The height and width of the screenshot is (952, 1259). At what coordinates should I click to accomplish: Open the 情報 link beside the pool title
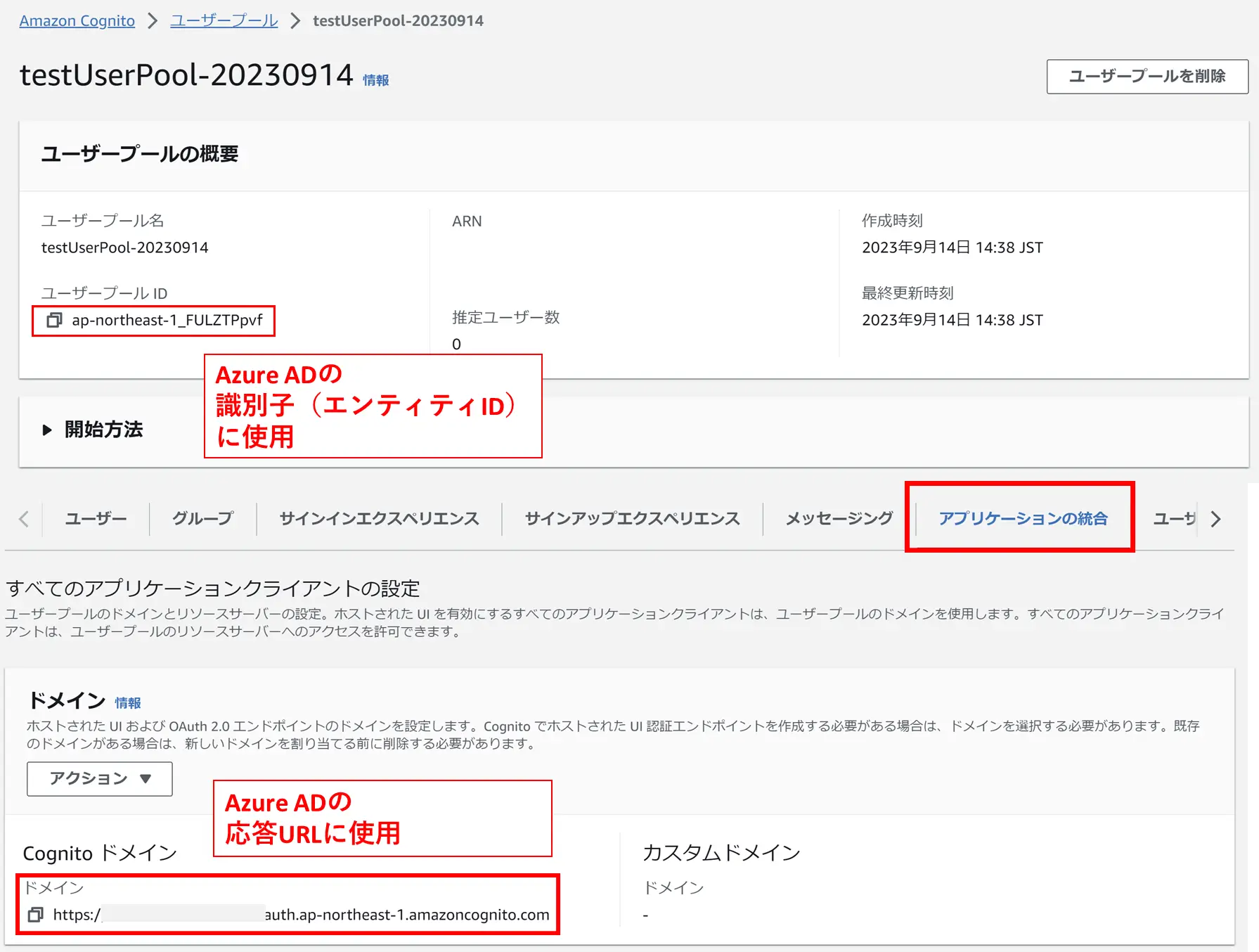(x=376, y=80)
